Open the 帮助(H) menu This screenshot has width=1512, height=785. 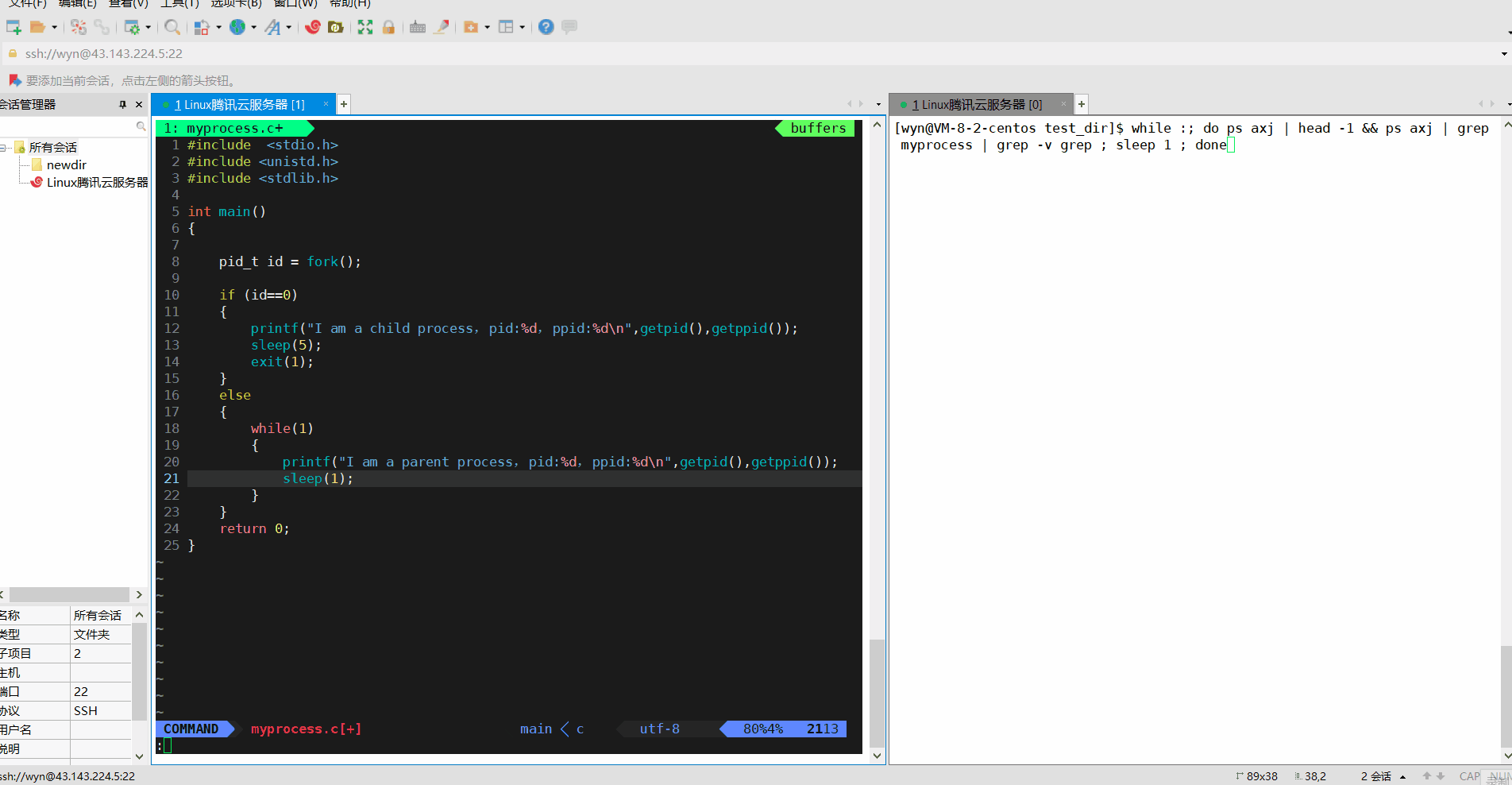[x=350, y=4]
